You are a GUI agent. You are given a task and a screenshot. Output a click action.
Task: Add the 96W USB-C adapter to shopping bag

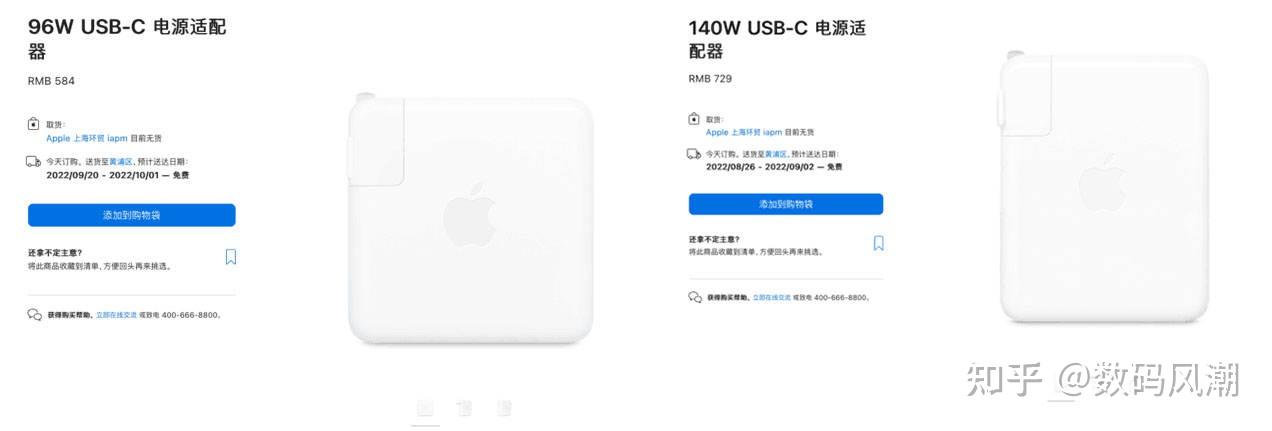[x=132, y=215]
